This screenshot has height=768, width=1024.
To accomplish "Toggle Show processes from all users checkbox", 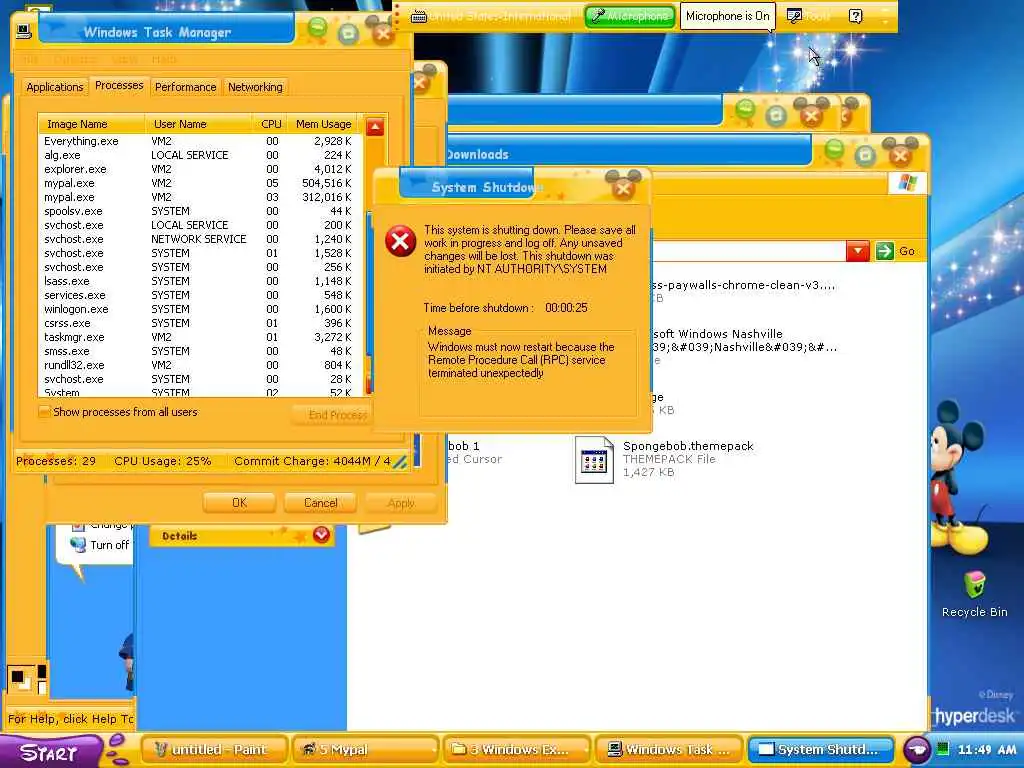I will pos(44,412).
